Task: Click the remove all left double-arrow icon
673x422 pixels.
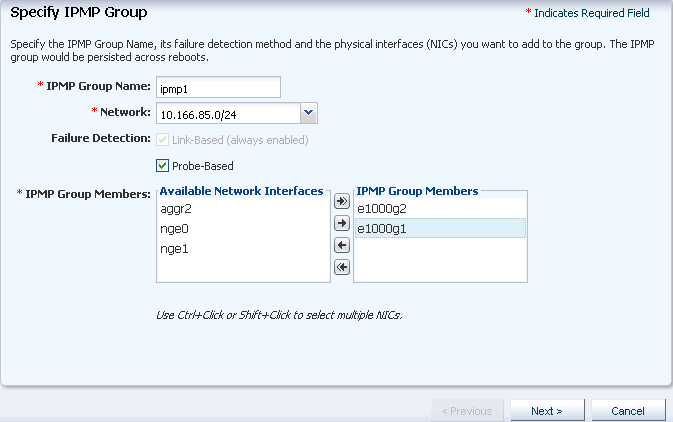Action: click(342, 267)
